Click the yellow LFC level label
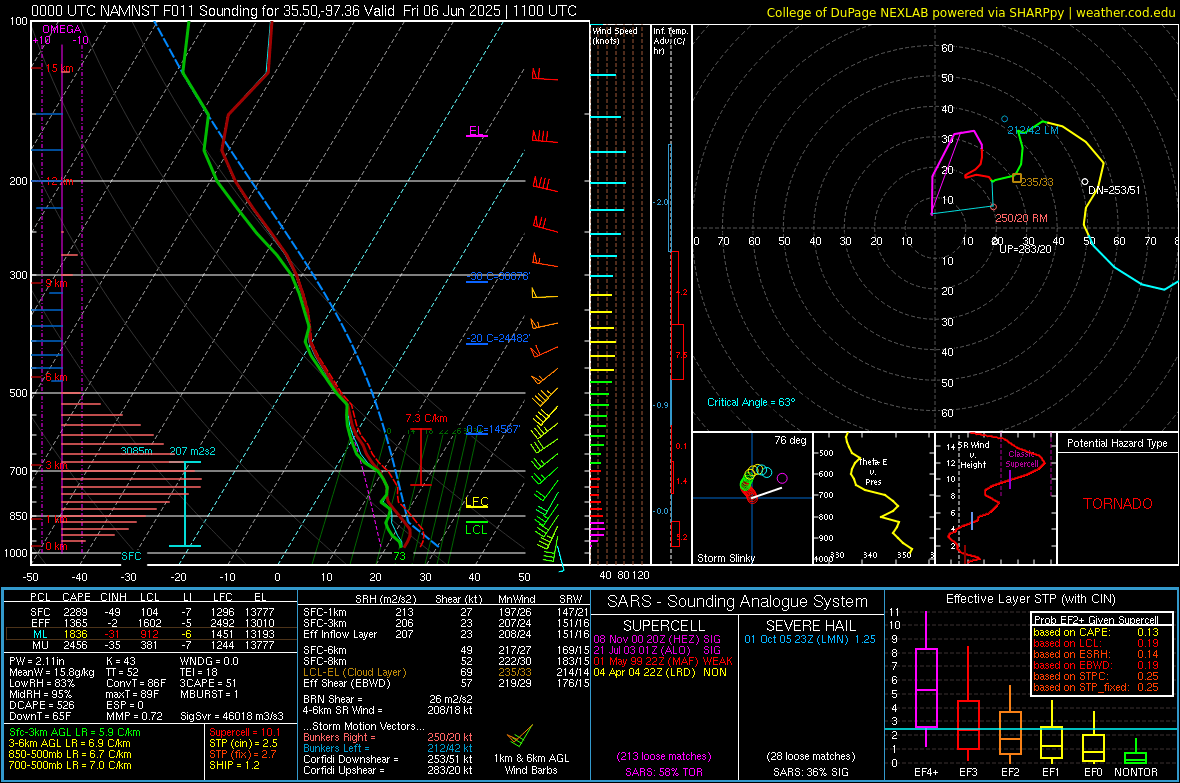This screenshot has width=1180, height=783. (476, 502)
